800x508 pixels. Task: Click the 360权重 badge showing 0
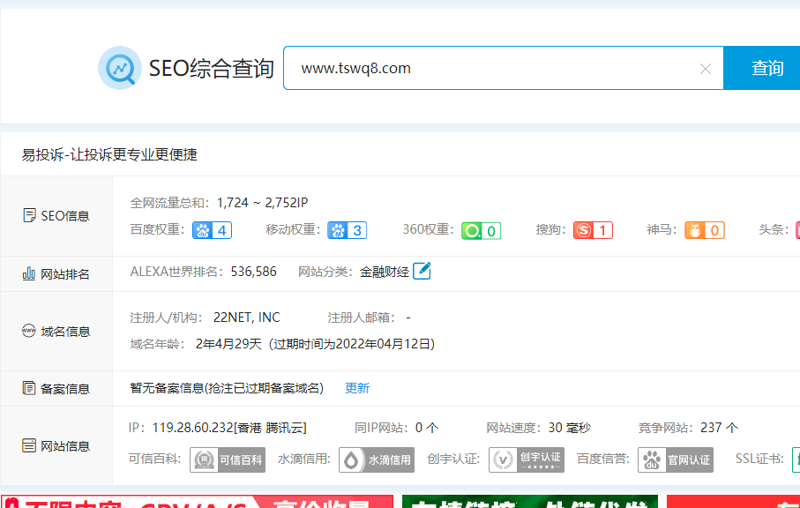pos(481,231)
